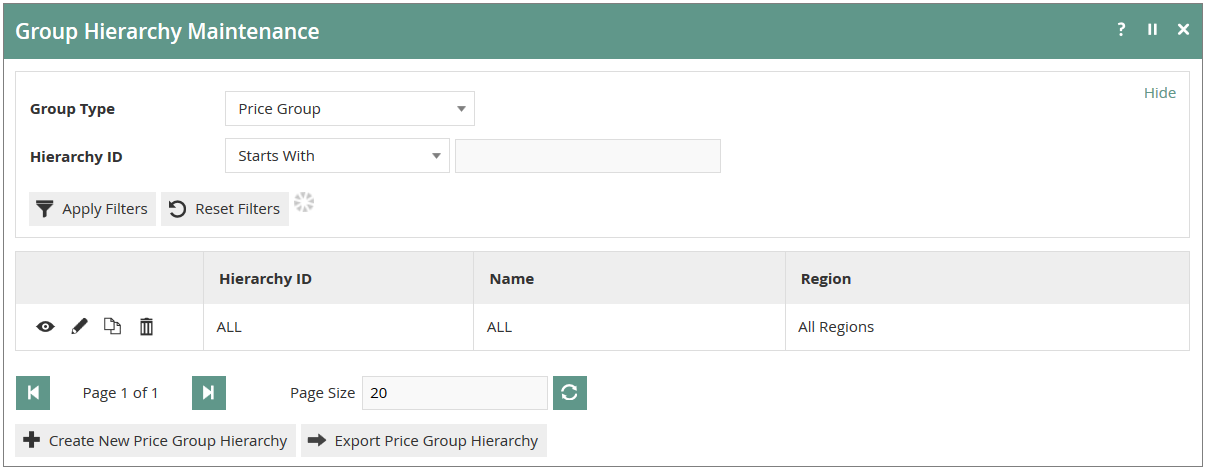The image size is (1206, 470).
Task: Refresh the page size with reload icon
Action: pos(570,393)
